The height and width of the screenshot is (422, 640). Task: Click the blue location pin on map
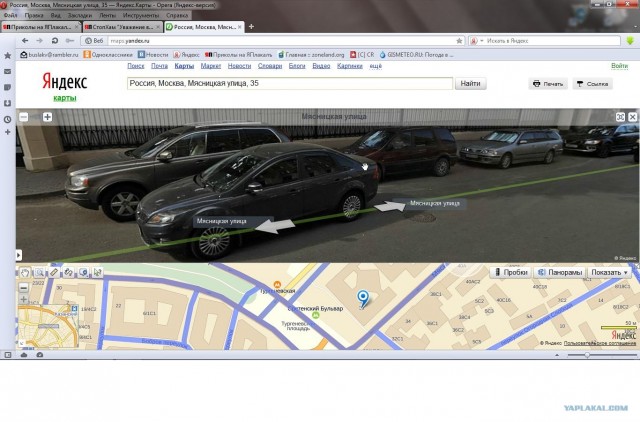point(363,298)
